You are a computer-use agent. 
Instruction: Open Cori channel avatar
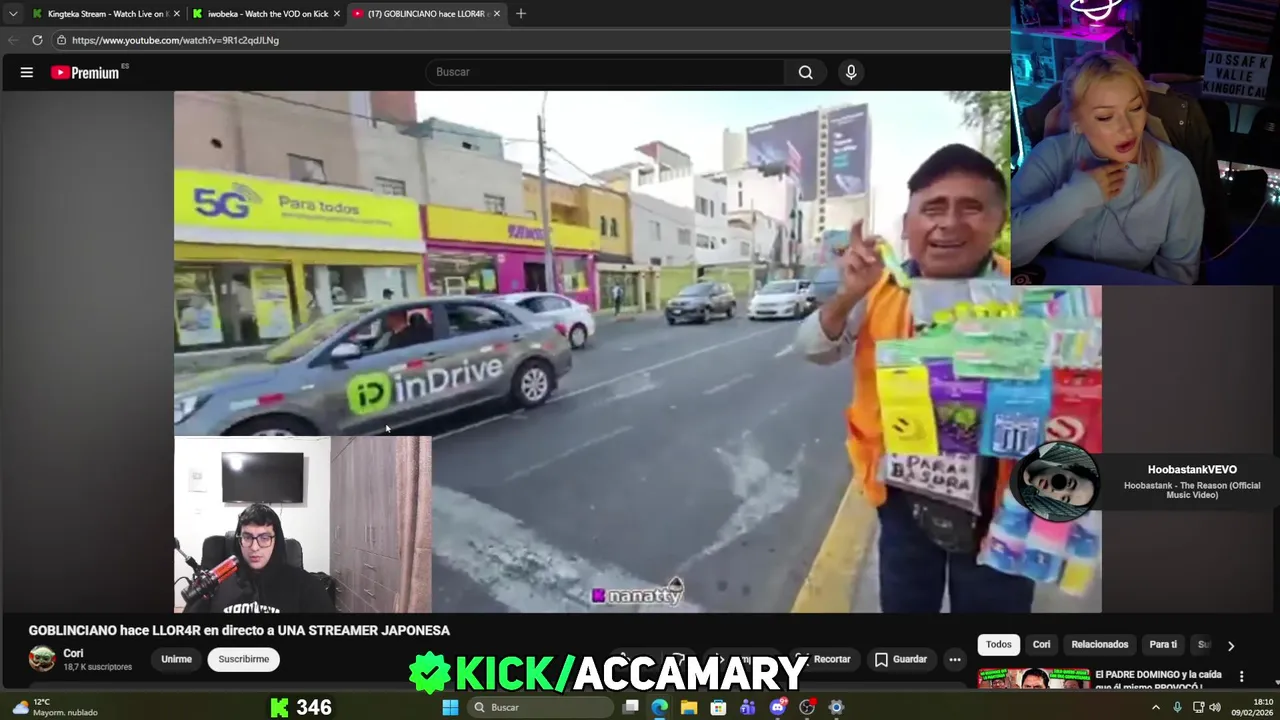(x=42, y=658)
